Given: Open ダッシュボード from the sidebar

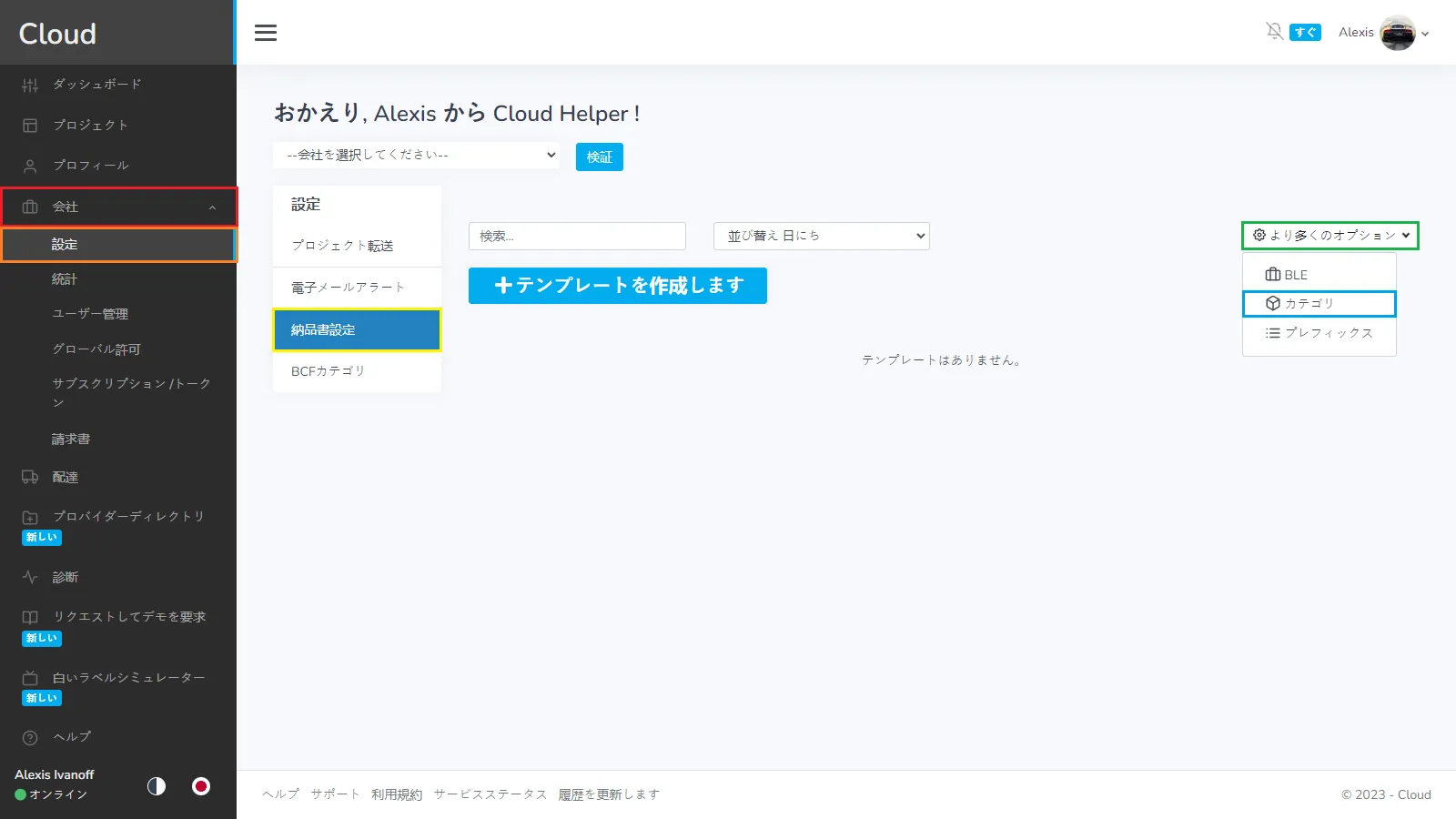Looking at the screenshot, I should tap(96, 85).
